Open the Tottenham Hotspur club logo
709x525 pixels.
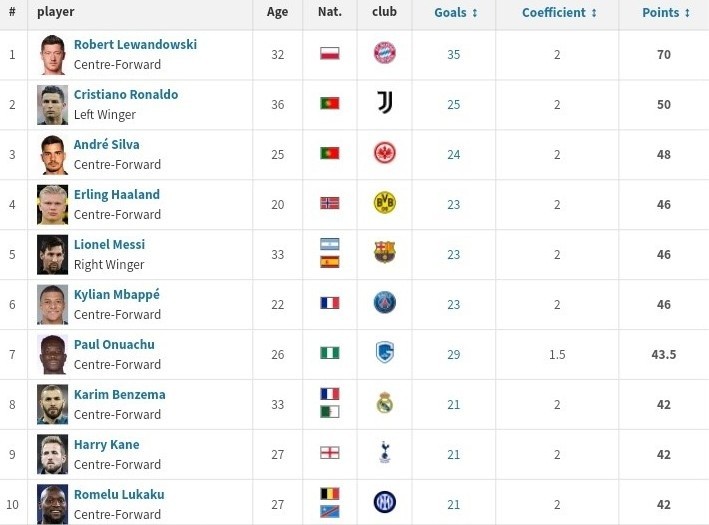[x=385, y=453]
